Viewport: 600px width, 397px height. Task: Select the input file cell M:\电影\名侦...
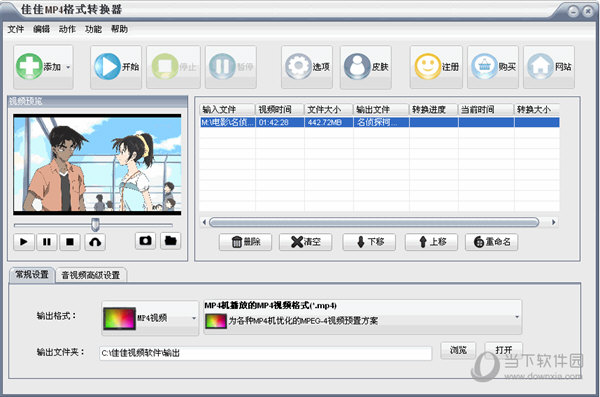[227, 123]
